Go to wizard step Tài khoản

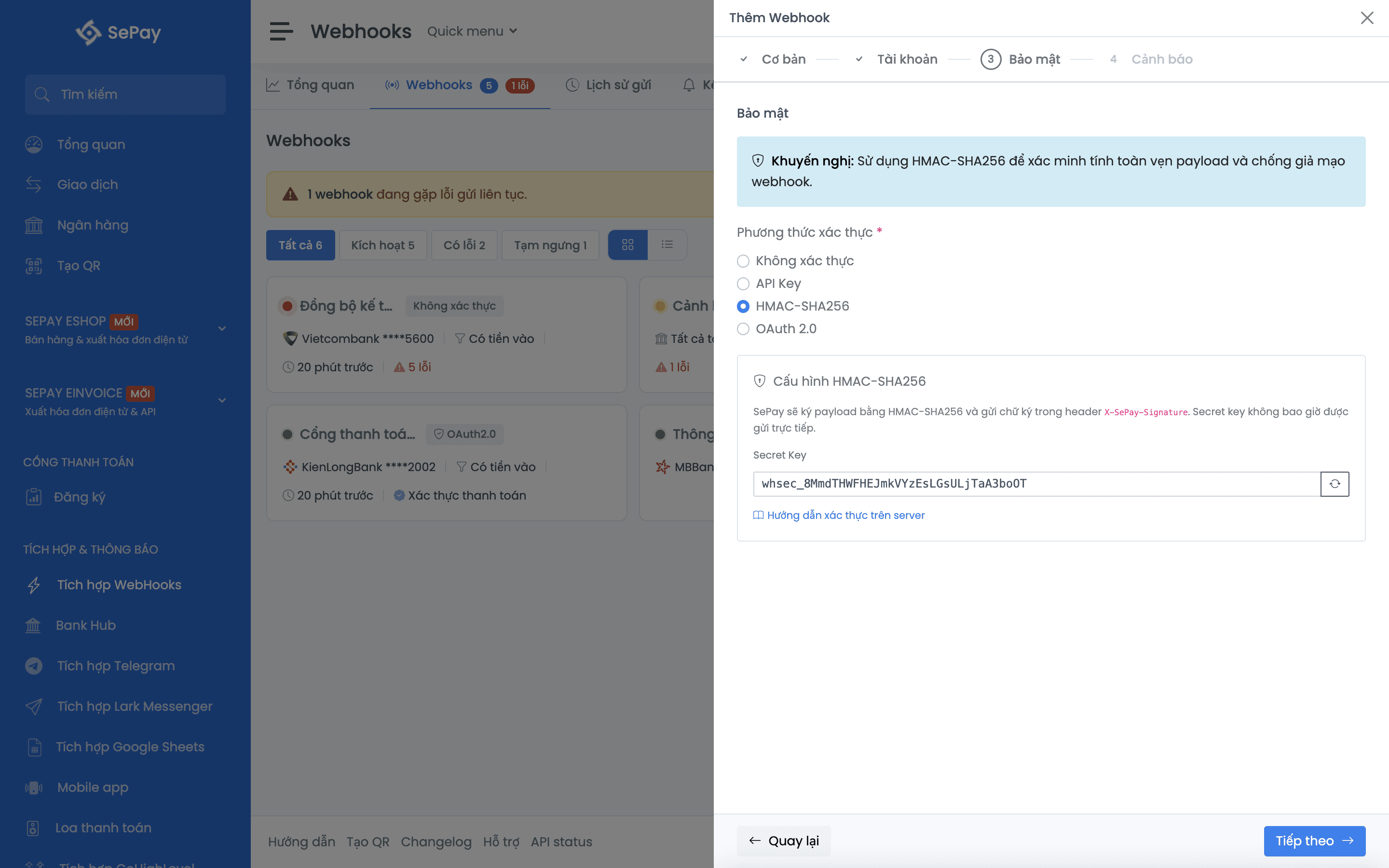(896, 59)
